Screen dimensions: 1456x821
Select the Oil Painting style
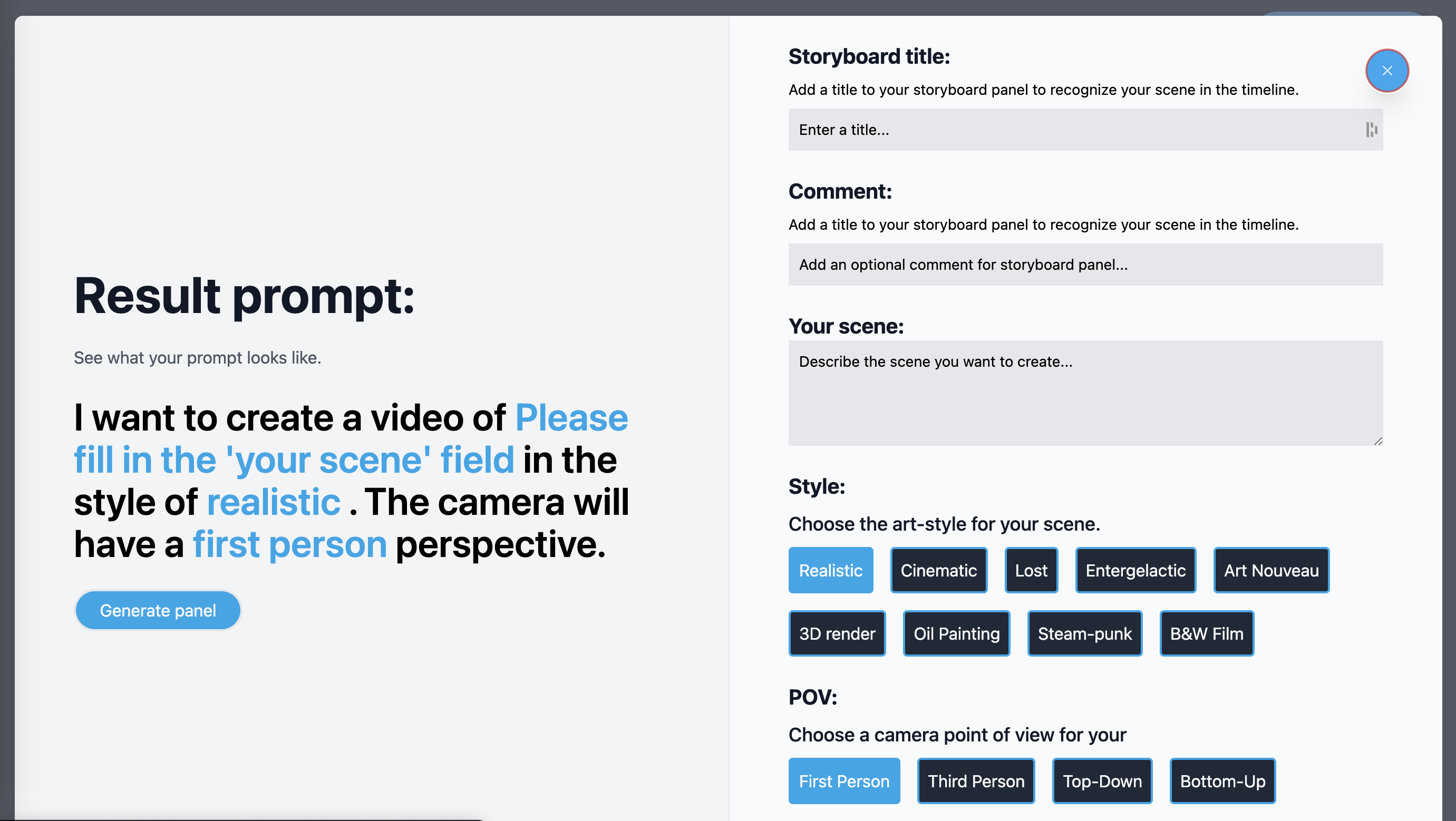956,633
